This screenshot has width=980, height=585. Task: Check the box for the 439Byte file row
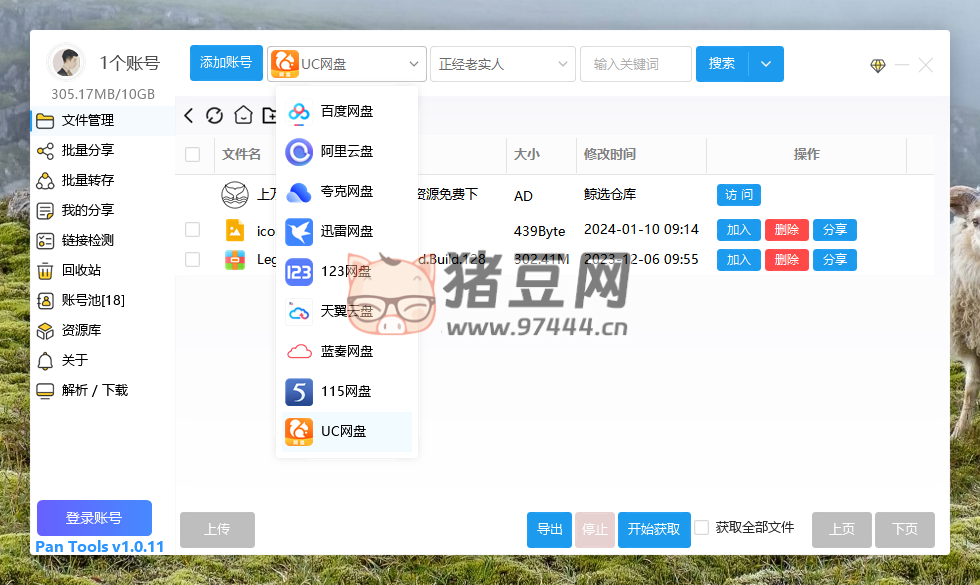tap(193, 230)
